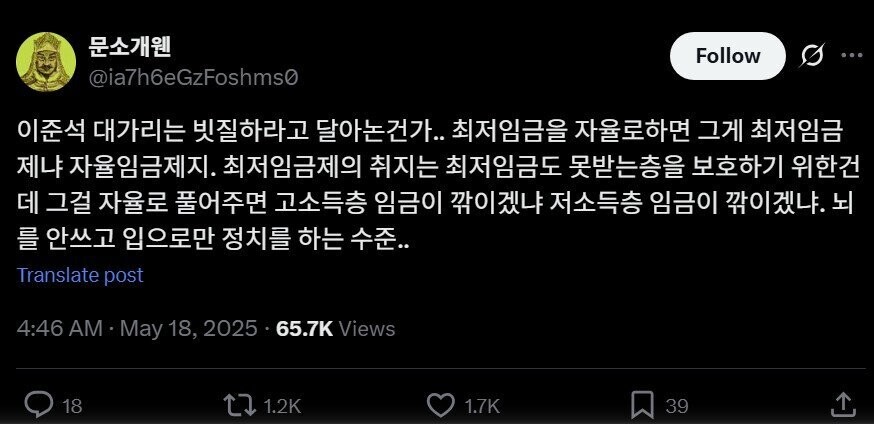
Task: Click the Translate post link
Action: point(80,275)
